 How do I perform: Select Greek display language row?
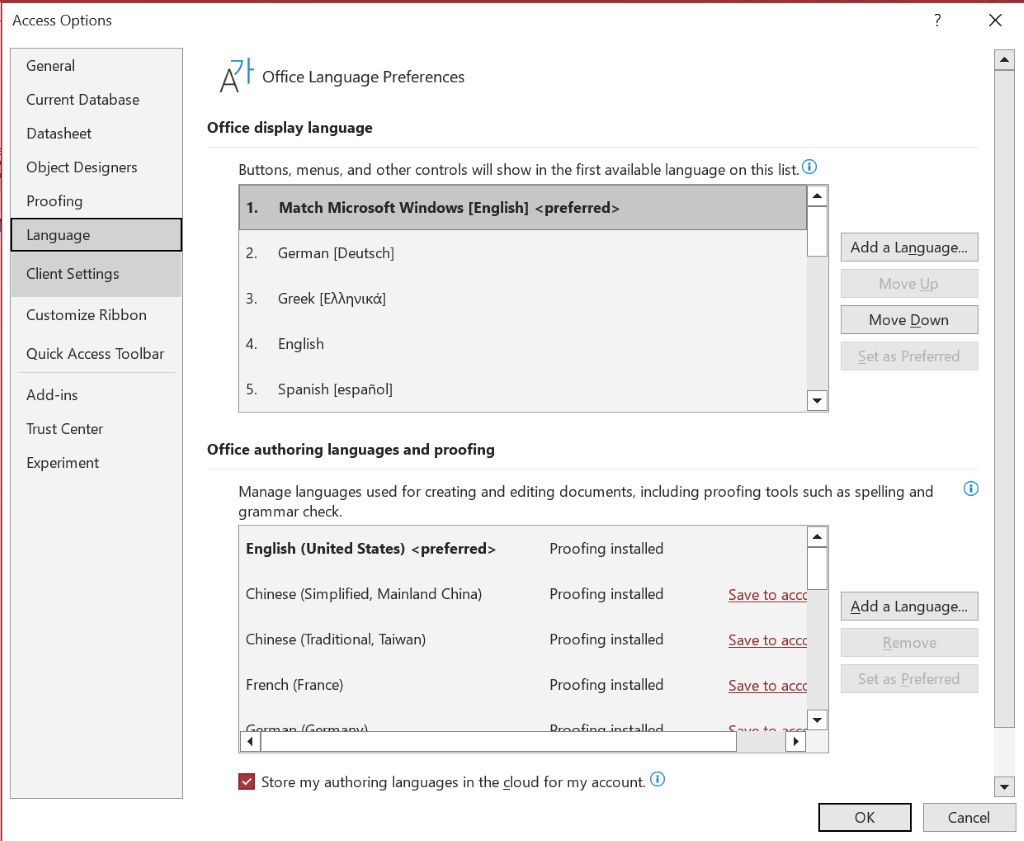pos(523,298)
